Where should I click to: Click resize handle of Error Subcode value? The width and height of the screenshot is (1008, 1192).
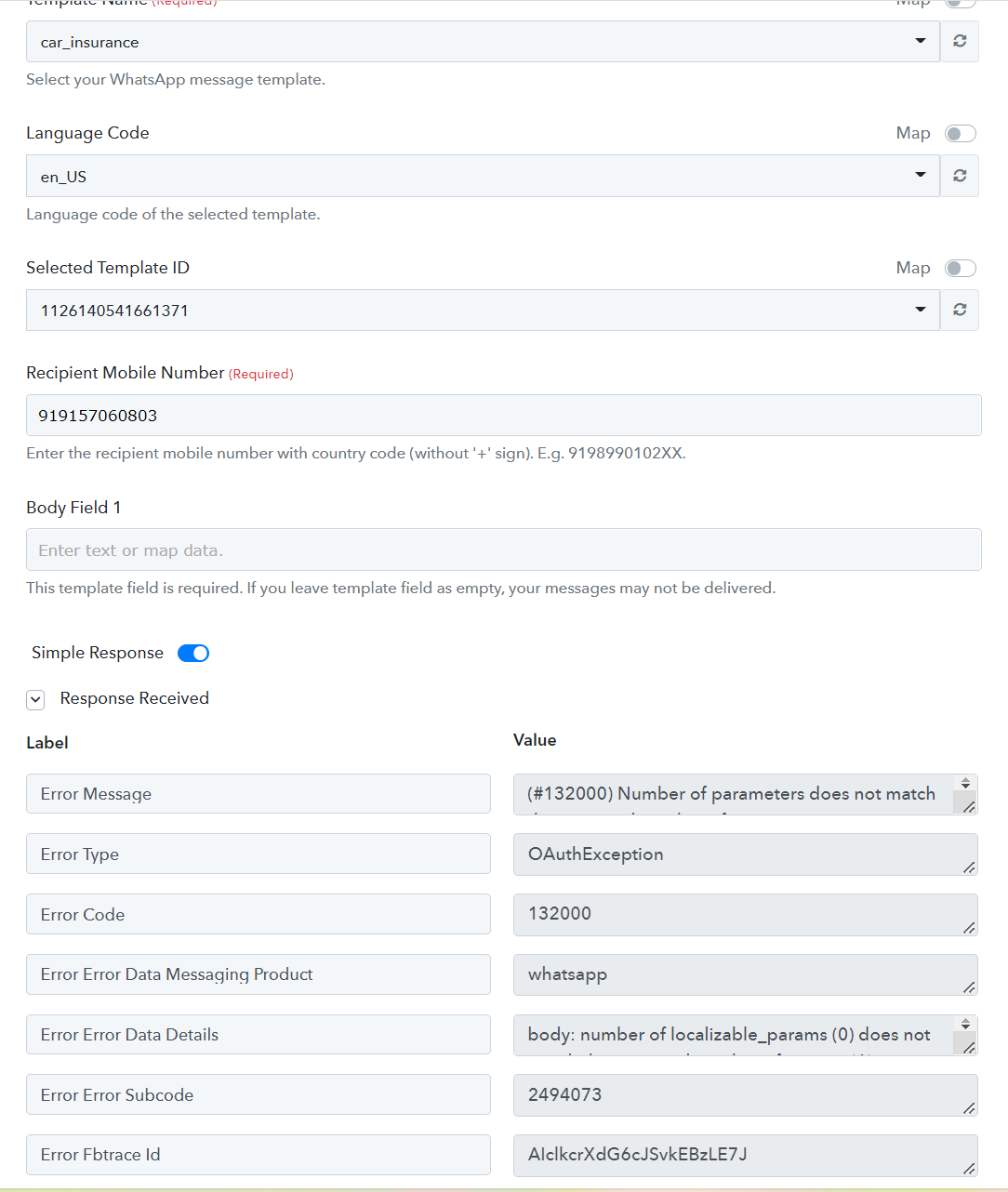(969, 1107)
